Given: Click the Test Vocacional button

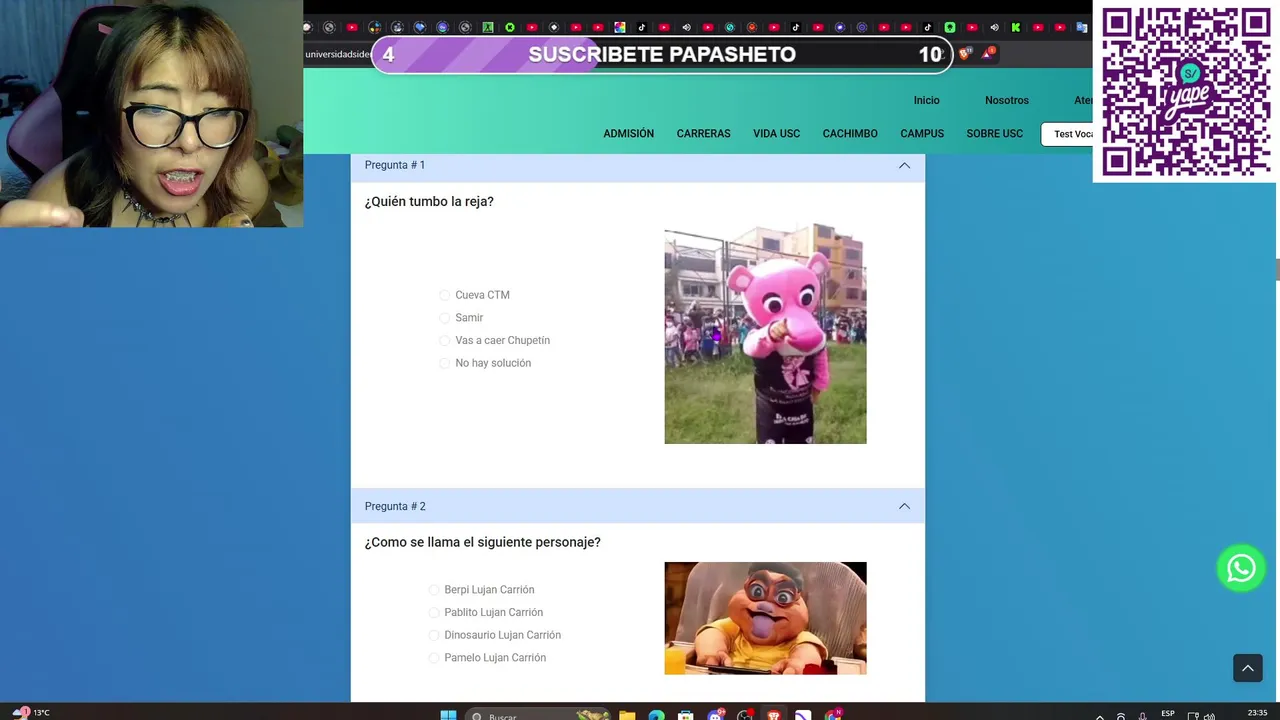Looking at the screenshot, I should 1067,134.
